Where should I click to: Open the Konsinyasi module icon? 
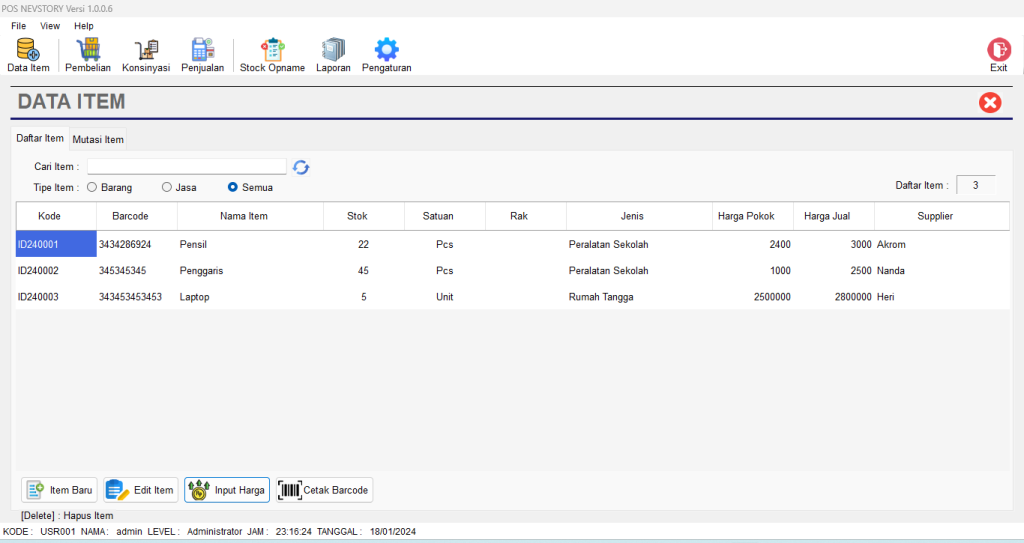pyautogui.click(x=146, y=54)
